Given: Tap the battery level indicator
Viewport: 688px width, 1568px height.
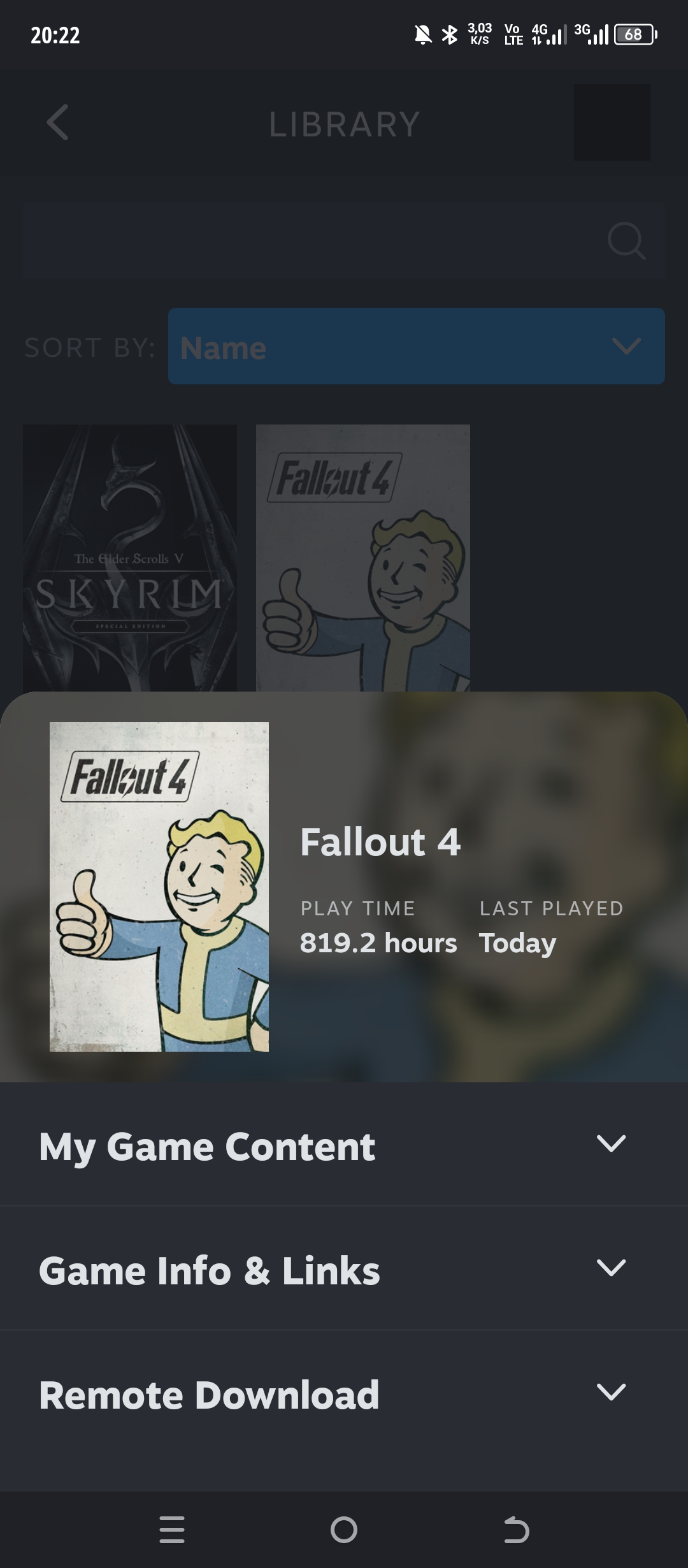Looking at the screenshot, I should [635, 34].
